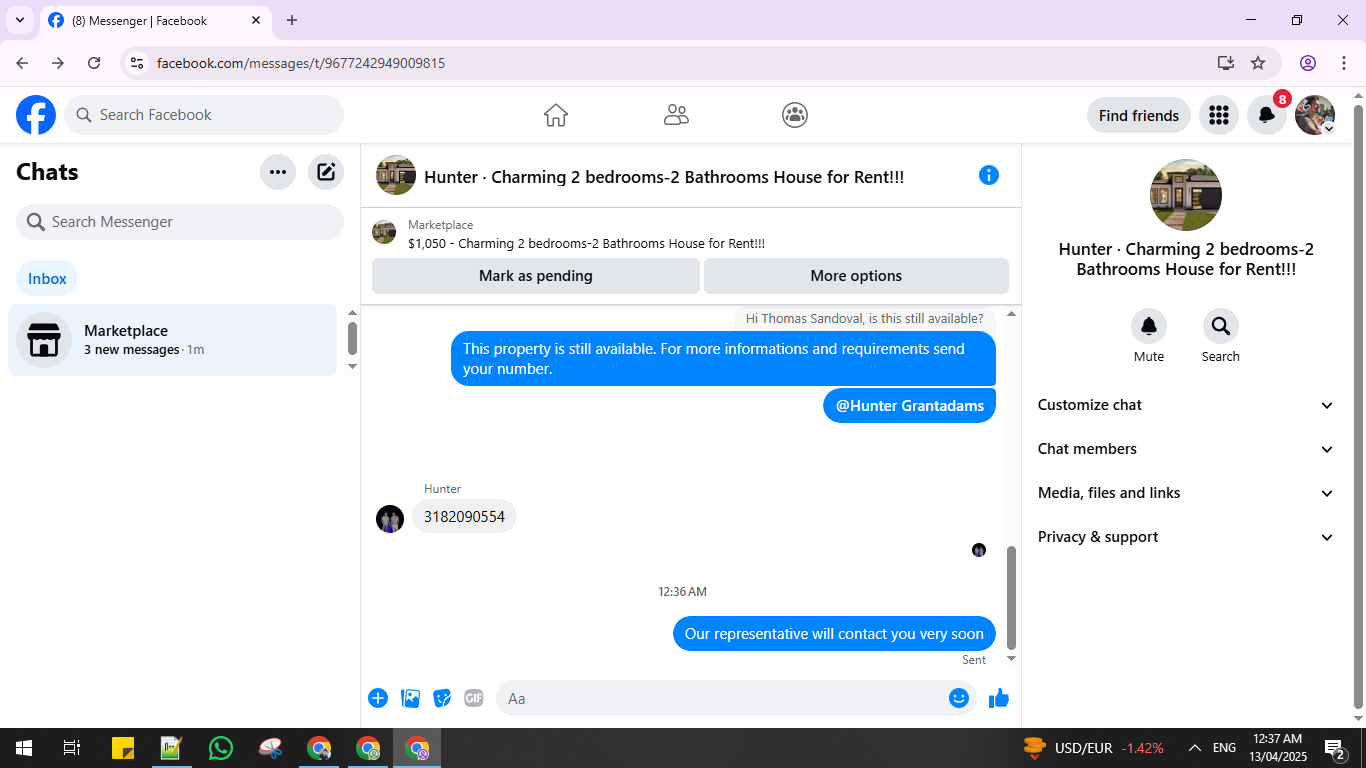Focus the Search Facebook field
1366x768 pixels.
point(204,115)
